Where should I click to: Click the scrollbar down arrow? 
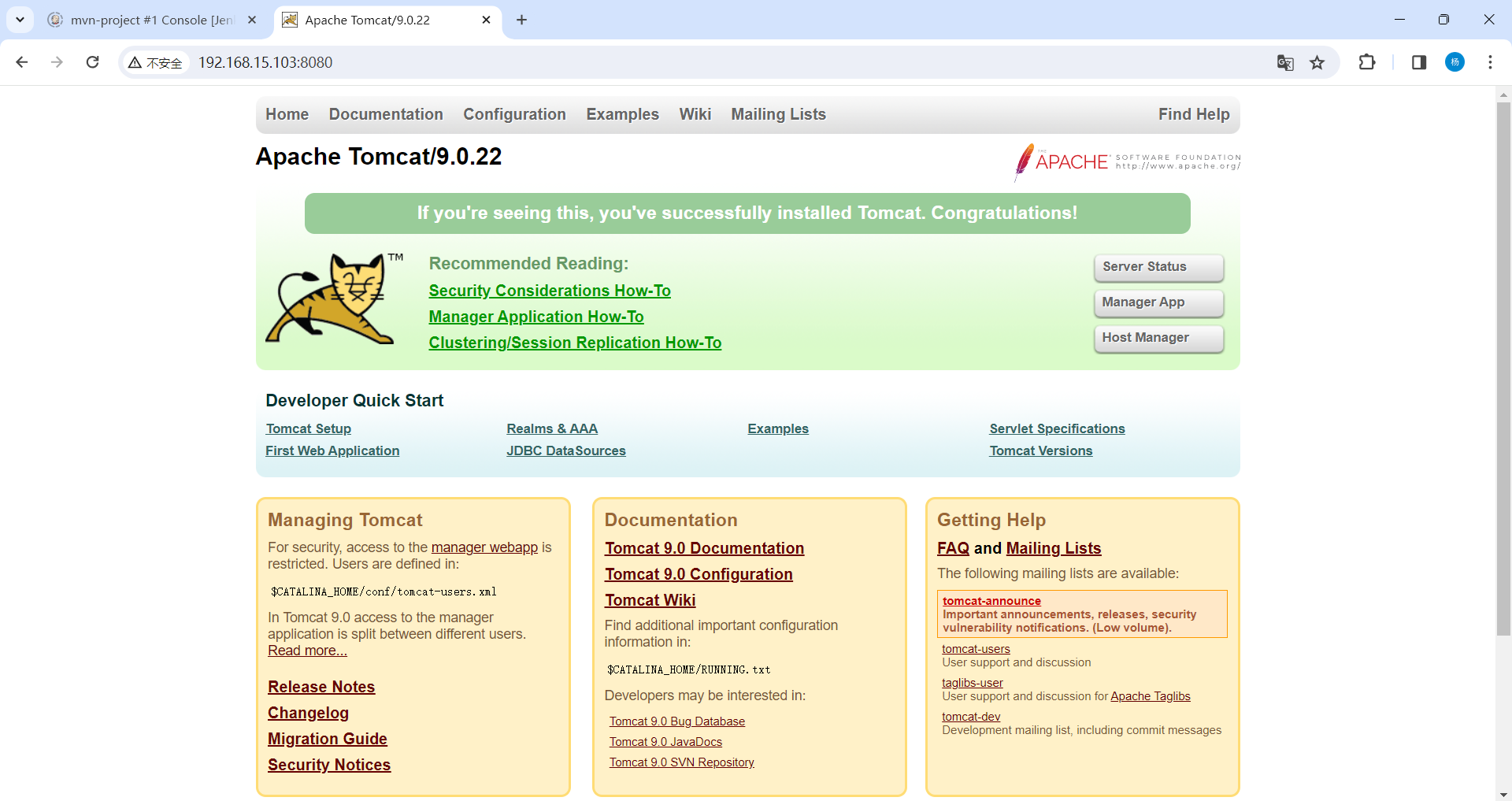(x=1503, y=794)
